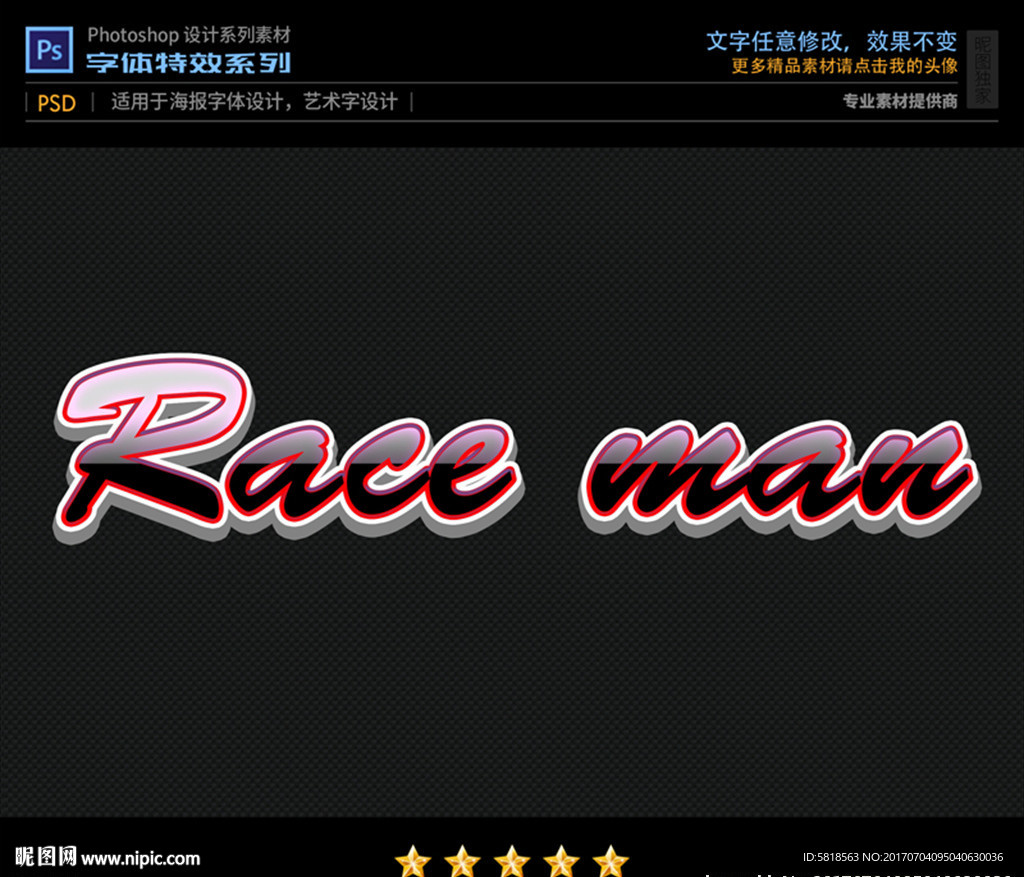Click the '专业素材提供商' text
The image size is (1024, 877).
coord(900,101)
